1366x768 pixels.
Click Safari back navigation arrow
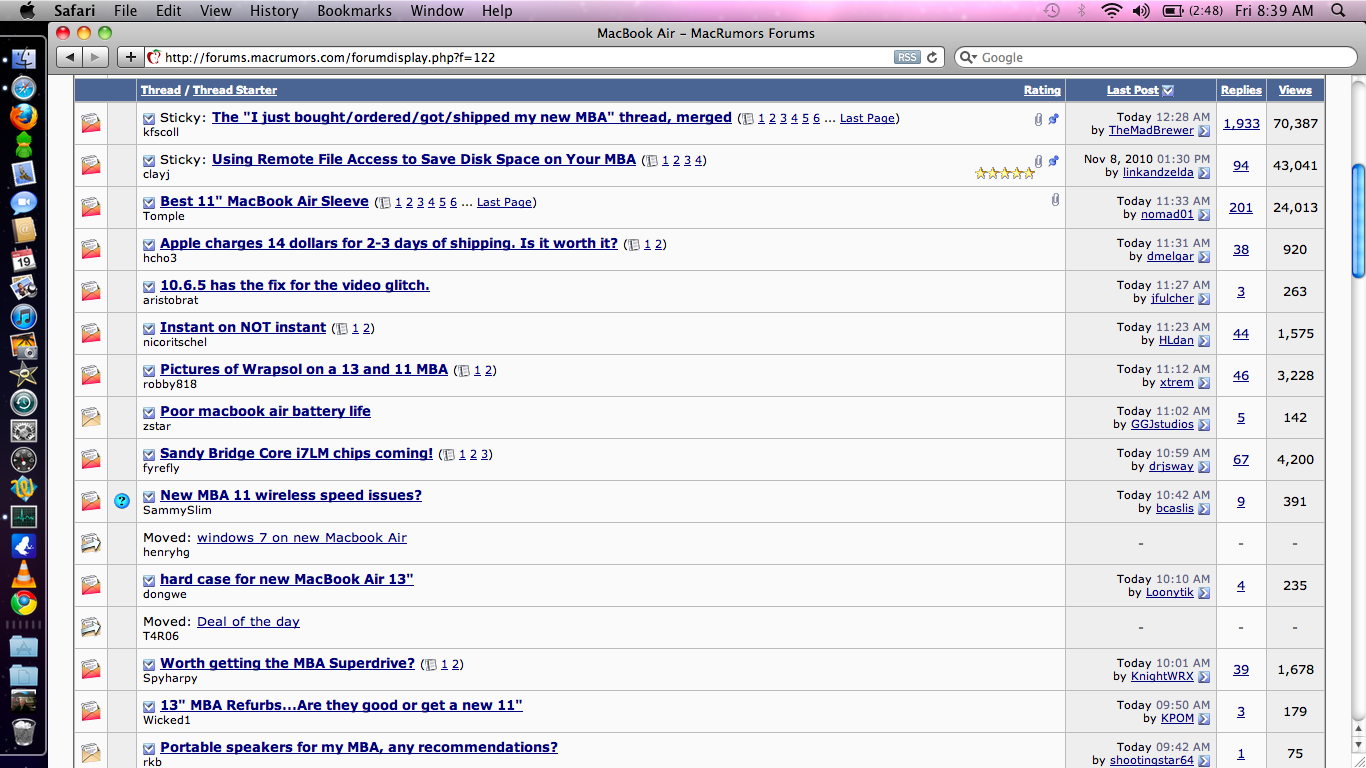click(x=69, y=57)
